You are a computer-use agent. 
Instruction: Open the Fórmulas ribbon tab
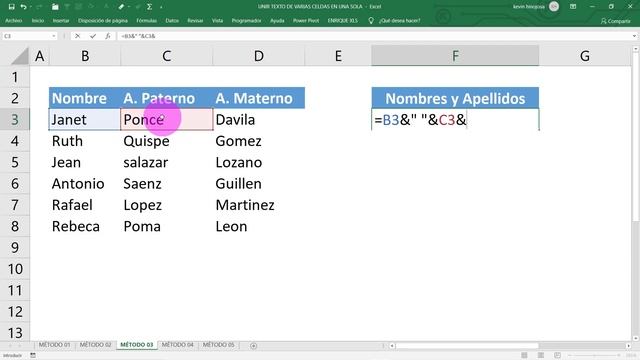click(147, 20)
